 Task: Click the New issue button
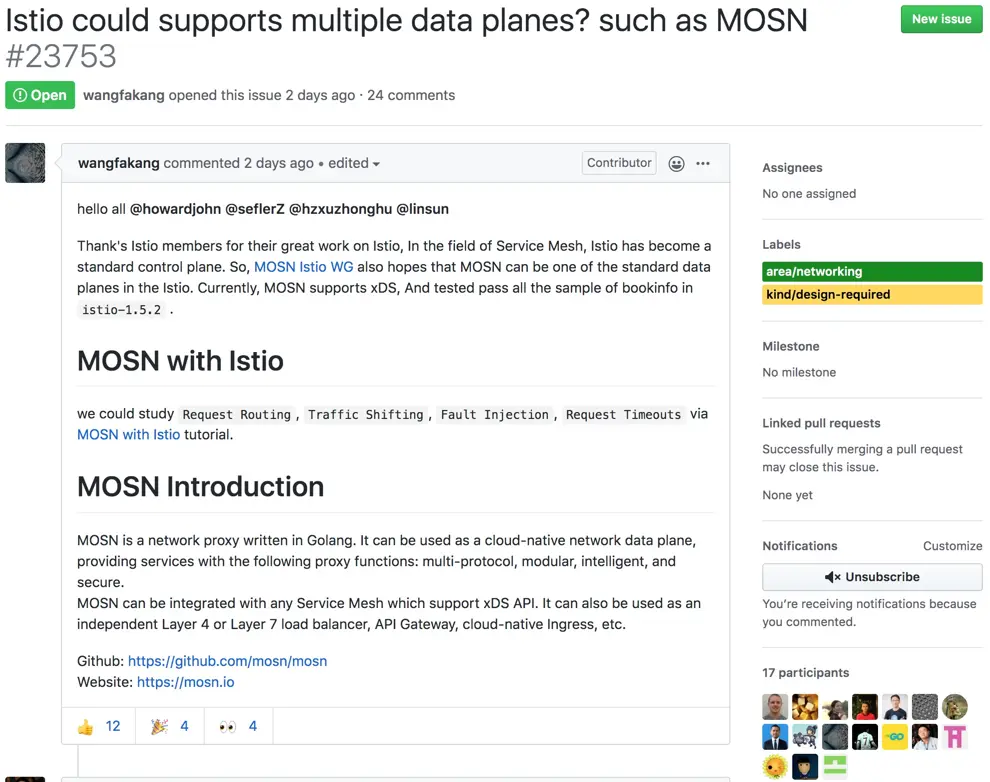tap(941, 18)
